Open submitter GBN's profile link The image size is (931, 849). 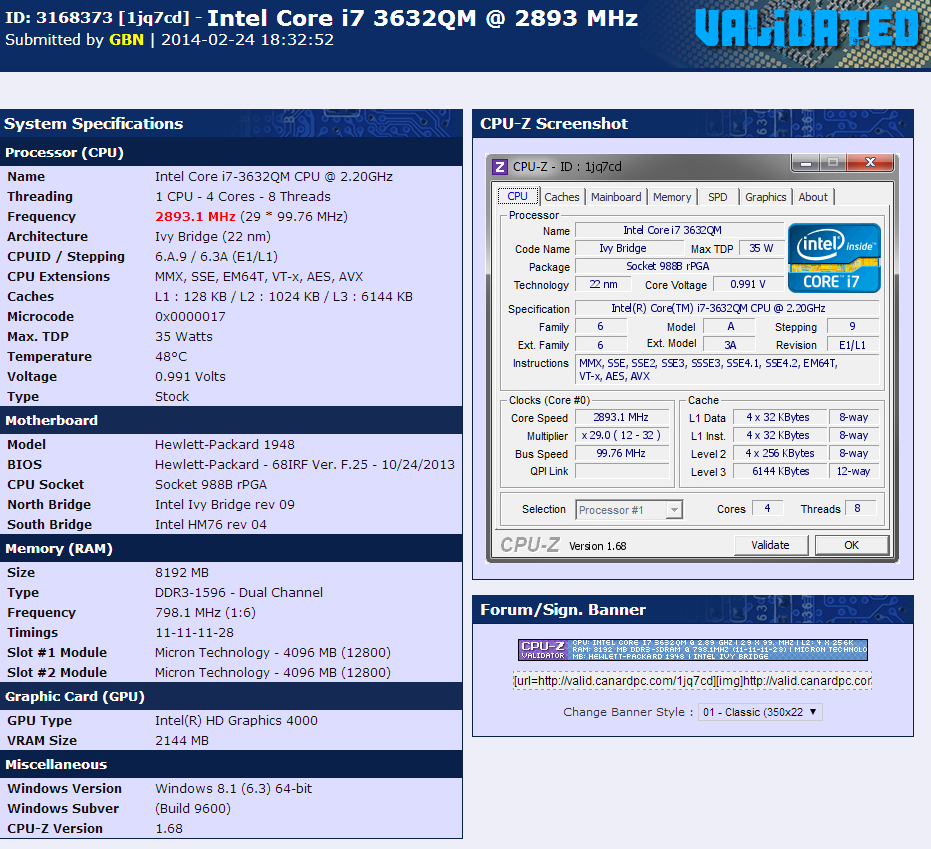point(126,40)
